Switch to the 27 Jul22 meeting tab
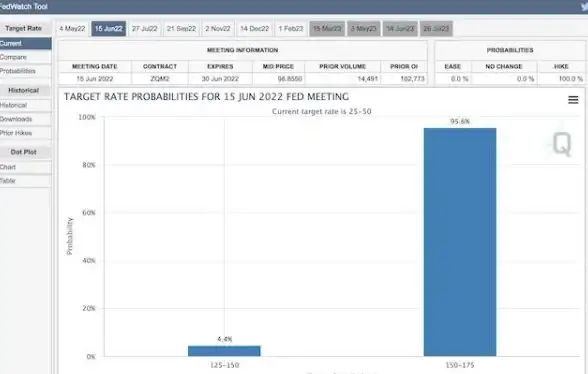Image resolution: width=588 pixels, height=374 pixels. click(x=144, y=29)
